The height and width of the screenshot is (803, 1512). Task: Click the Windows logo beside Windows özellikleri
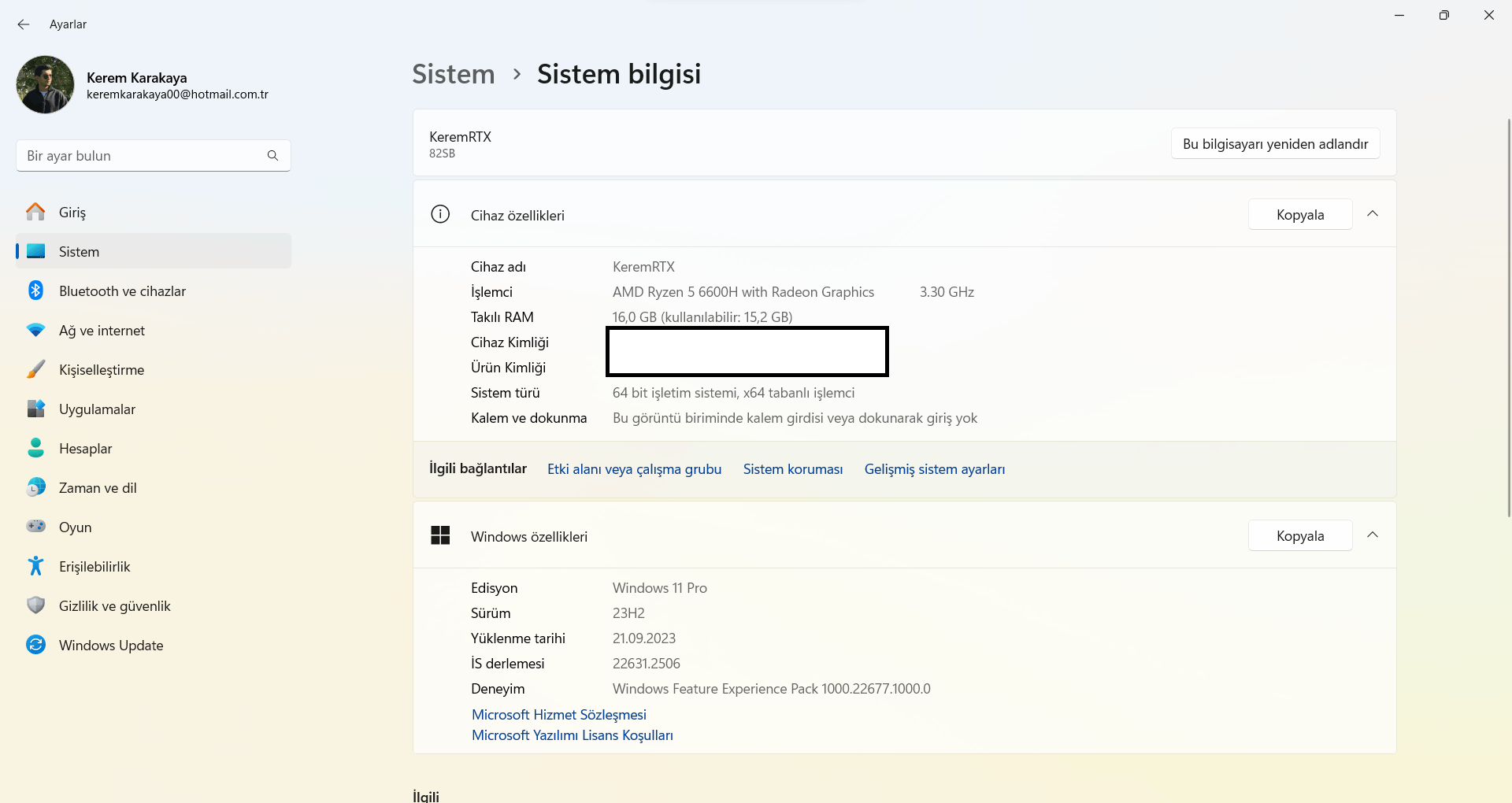[x=440, y=535]
